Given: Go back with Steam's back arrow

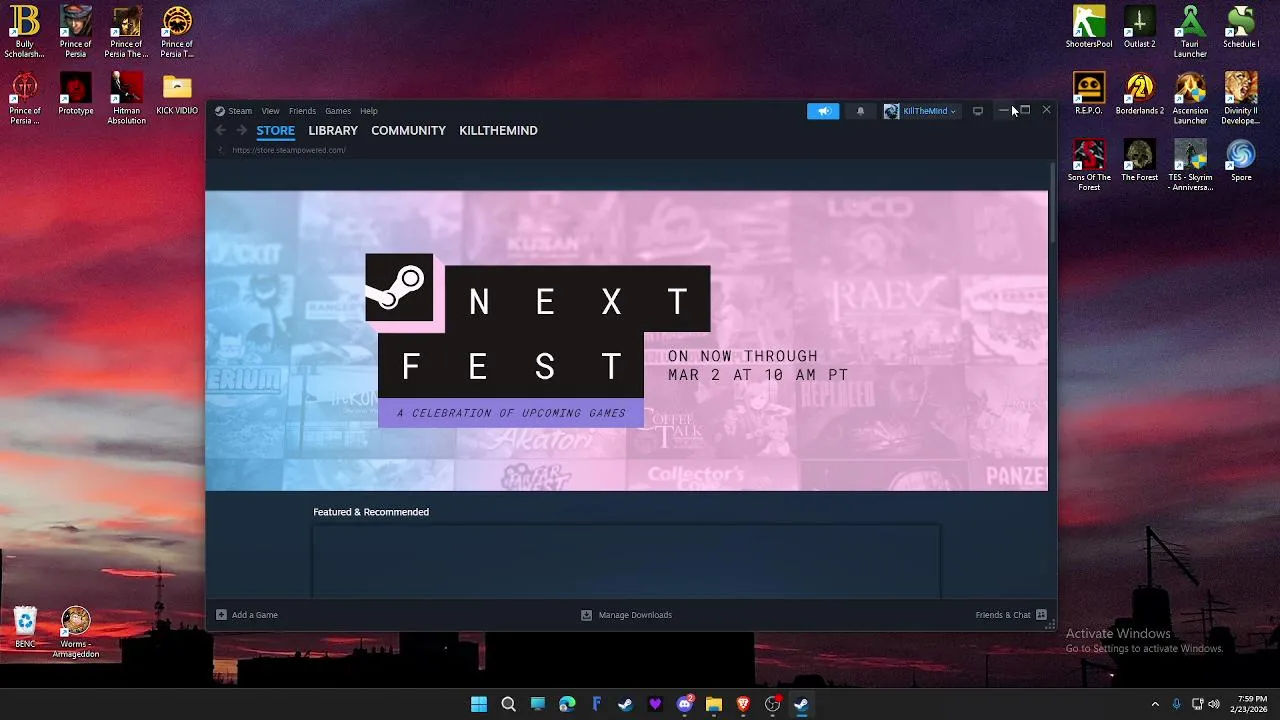Looking at the screenshot, I should 221,131.
